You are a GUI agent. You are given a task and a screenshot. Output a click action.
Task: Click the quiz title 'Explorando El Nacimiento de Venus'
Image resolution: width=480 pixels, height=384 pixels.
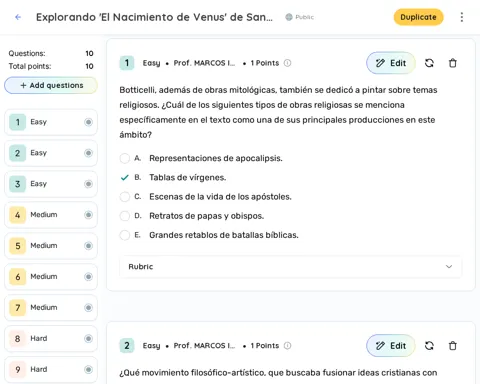[154, 17]
